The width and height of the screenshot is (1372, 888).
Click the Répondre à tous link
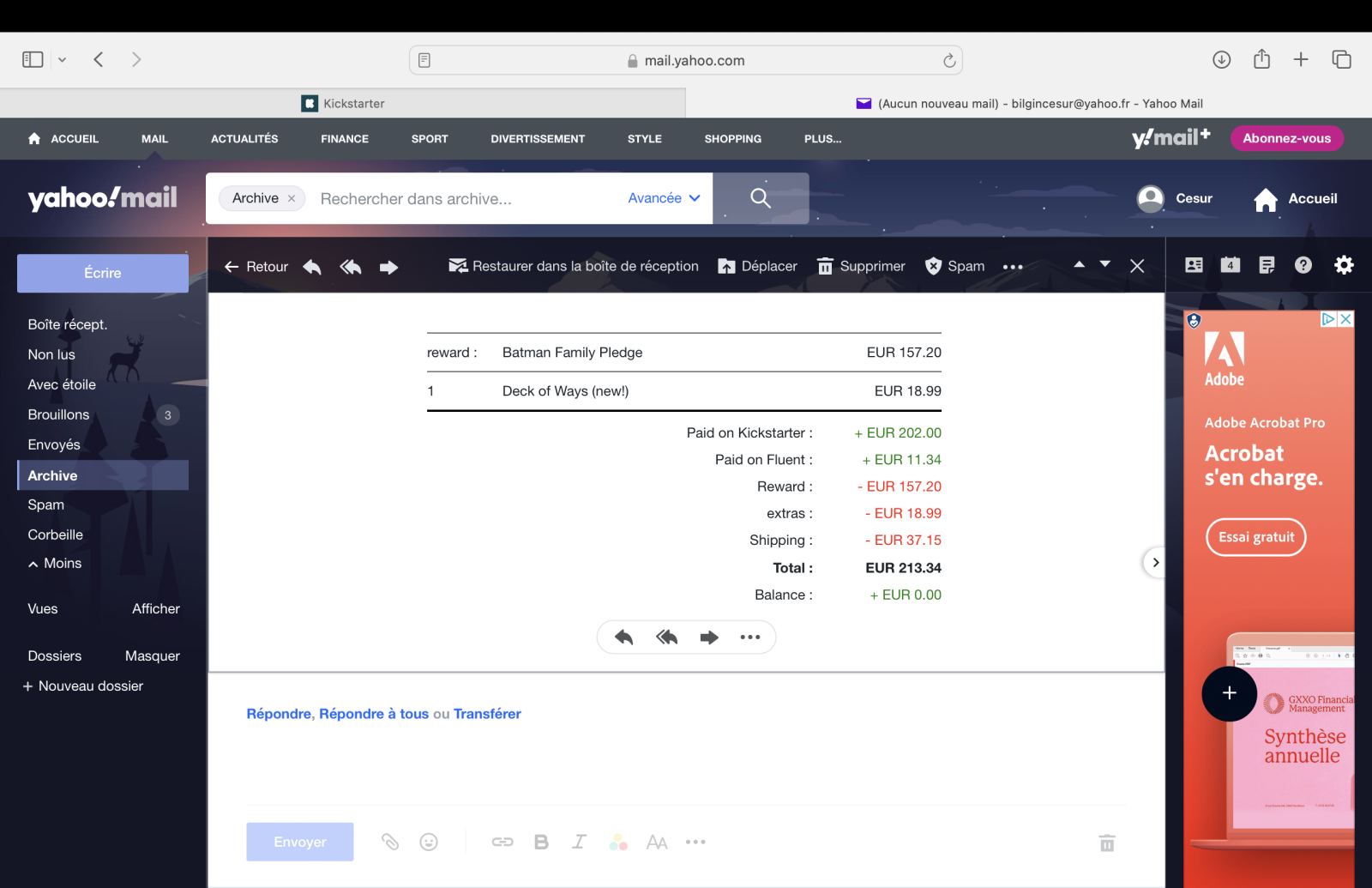pos(373,714)
